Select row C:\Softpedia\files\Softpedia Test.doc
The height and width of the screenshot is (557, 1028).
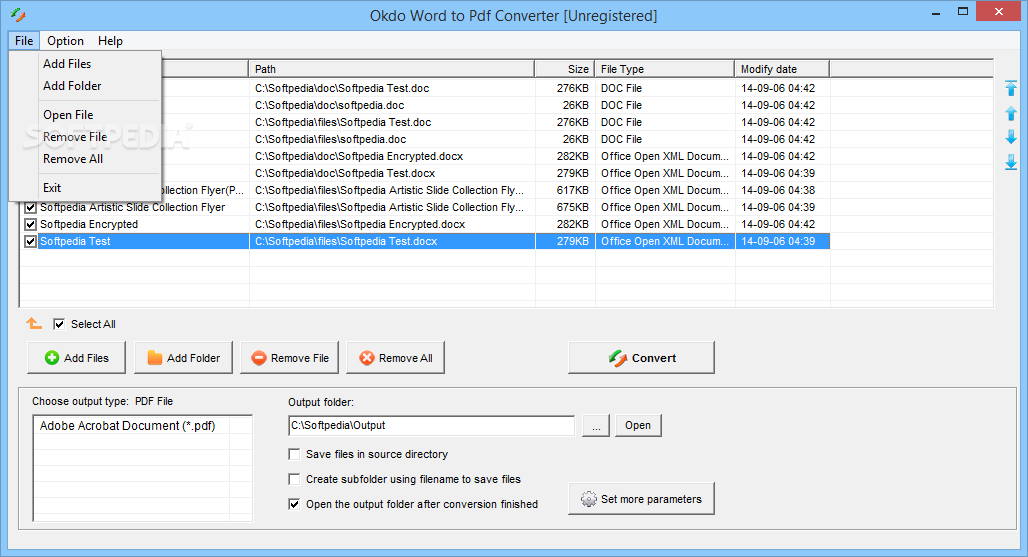pyautogui.click(x=343, y=122)
